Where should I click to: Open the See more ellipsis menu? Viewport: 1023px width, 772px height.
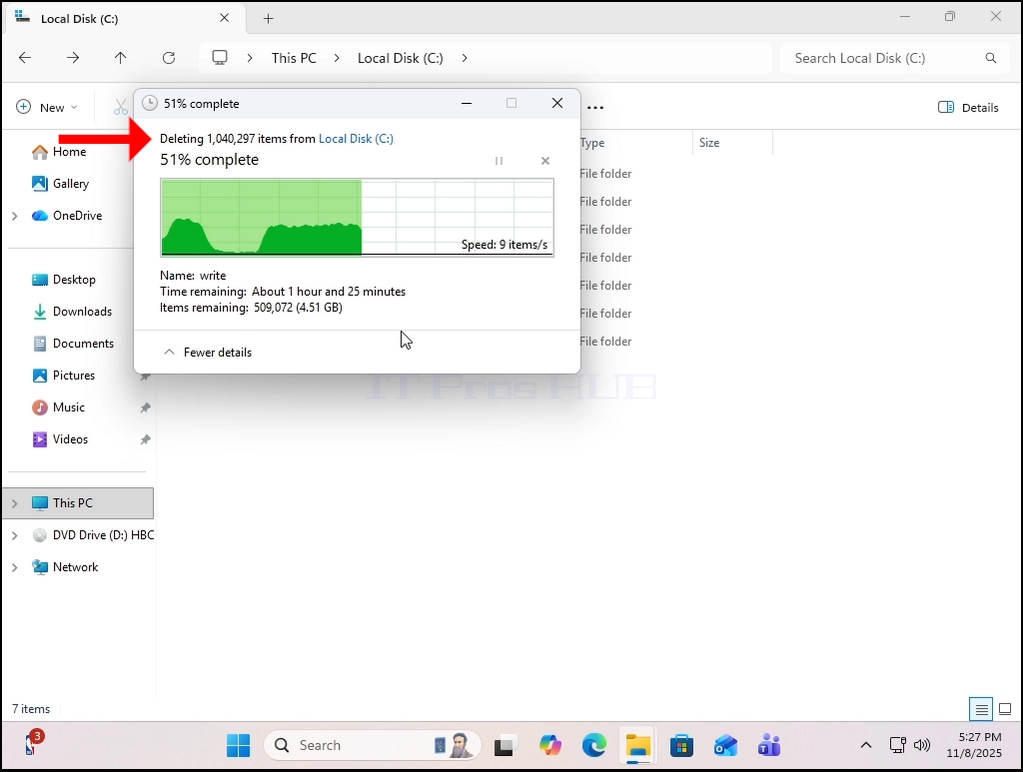click(595, 108)
